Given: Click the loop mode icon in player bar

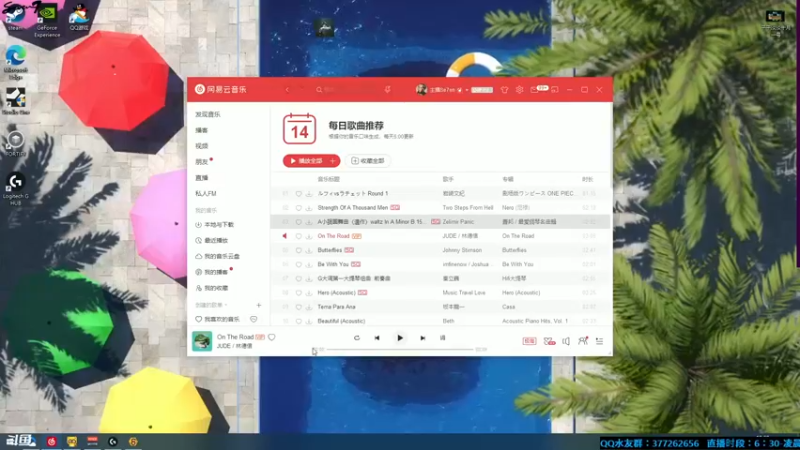Looking at the screenshot, I should coord(357,338).
